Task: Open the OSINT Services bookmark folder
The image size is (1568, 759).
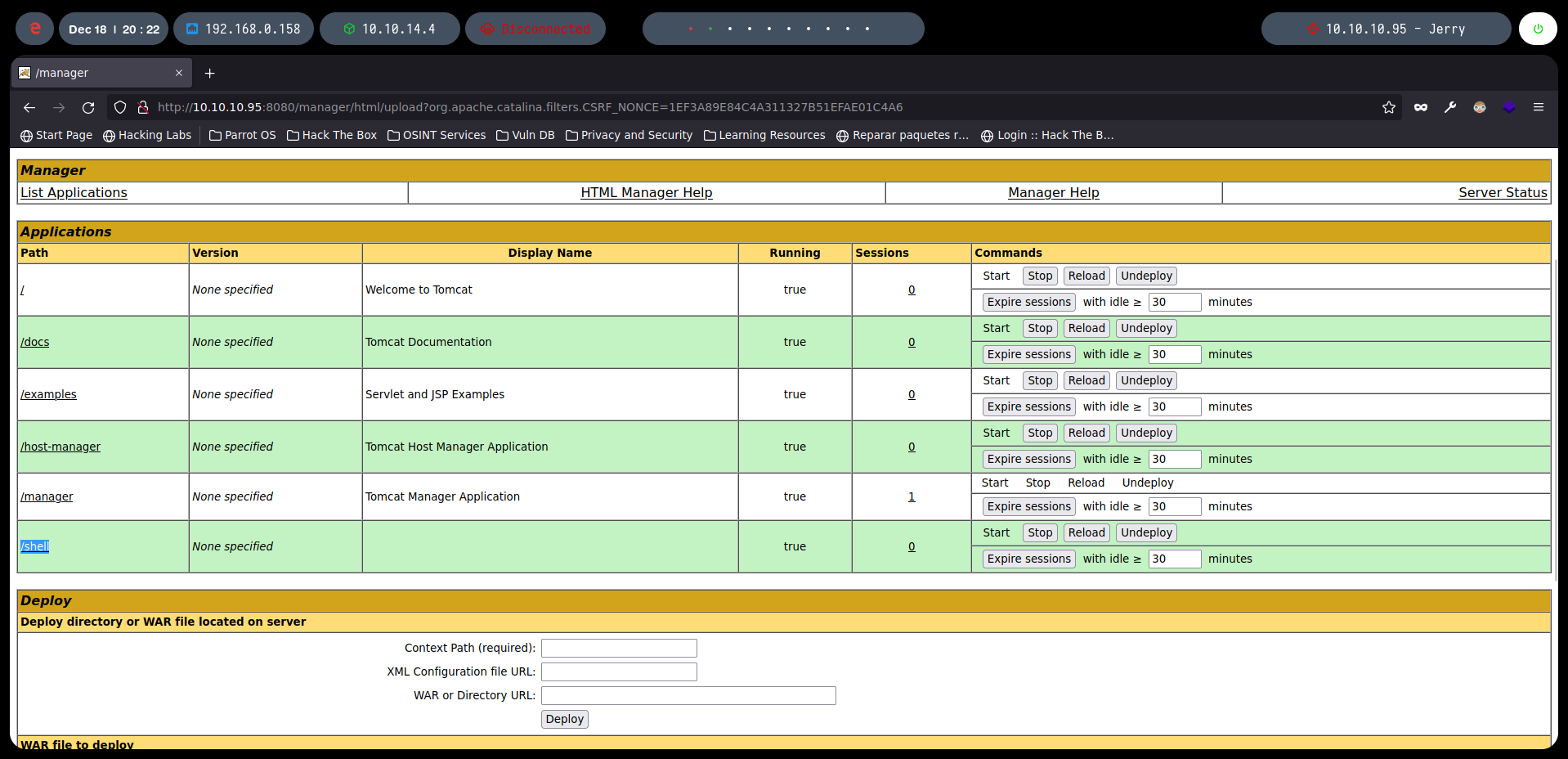Action: tap(437, 135)
